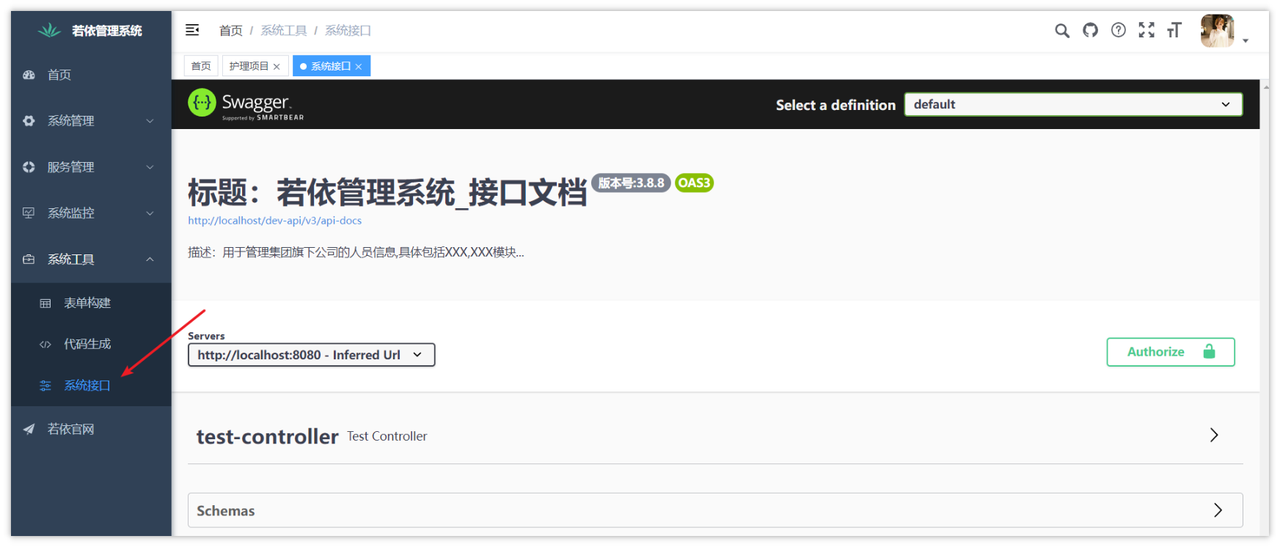The height and width of the screenshot is (547, 1280).
Task: Open the GitHub source icon
Action: coord(1090,30)
